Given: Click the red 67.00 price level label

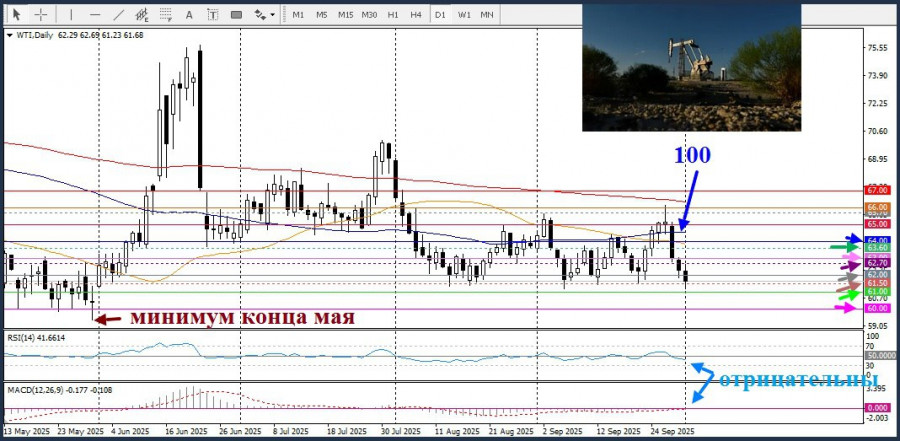Looking at the screenshot, I should tap(878, 190).
